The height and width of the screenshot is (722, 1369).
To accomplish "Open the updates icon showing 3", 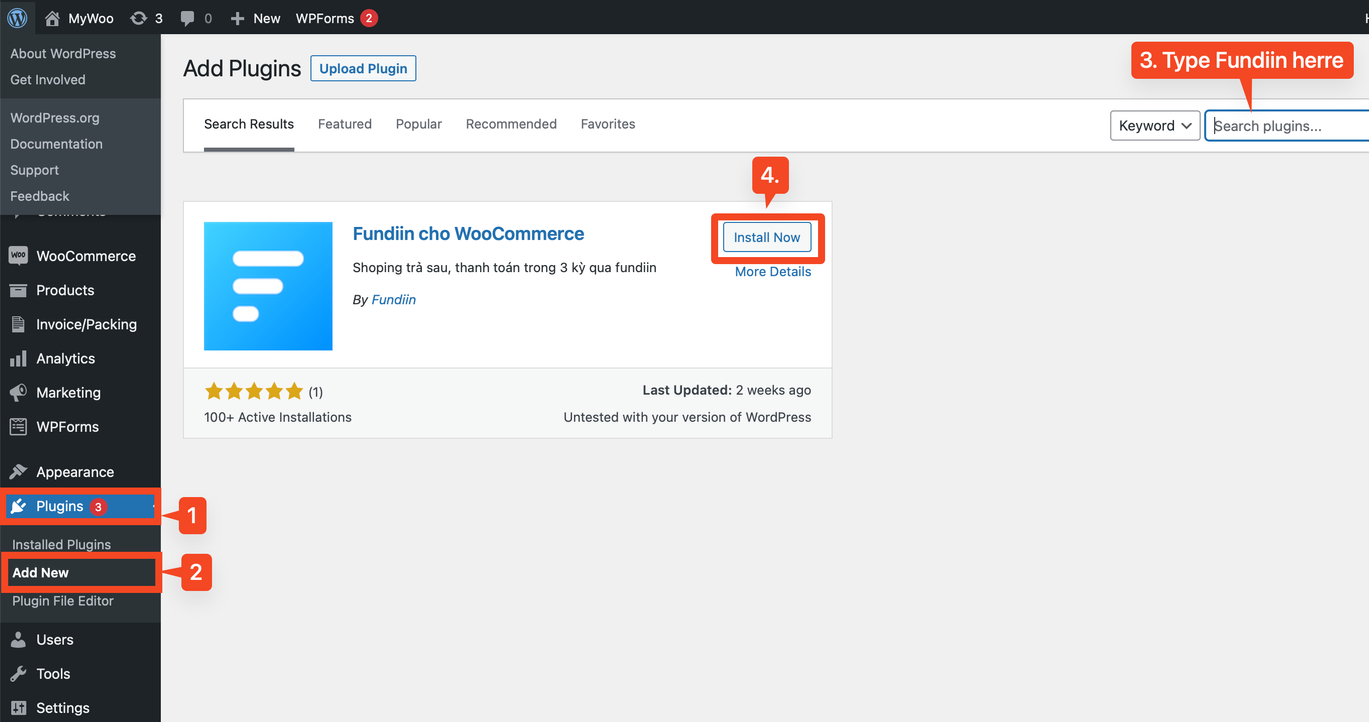I will (139, 18).
